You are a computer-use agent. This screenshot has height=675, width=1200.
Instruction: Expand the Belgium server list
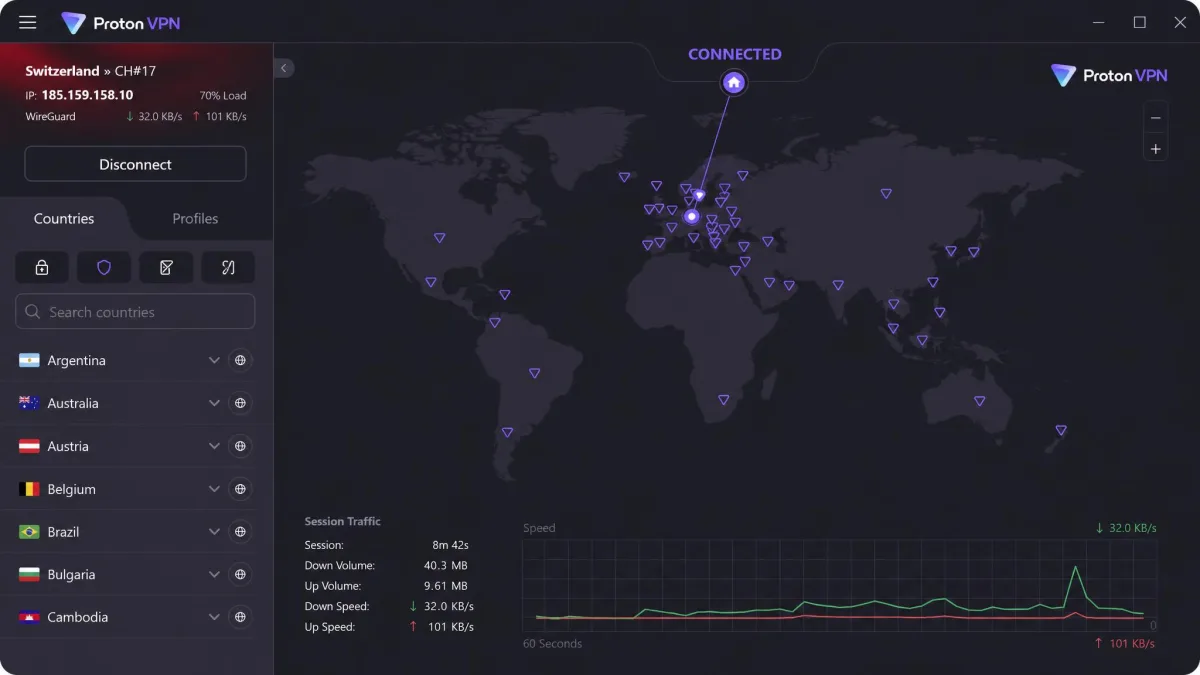214,489
